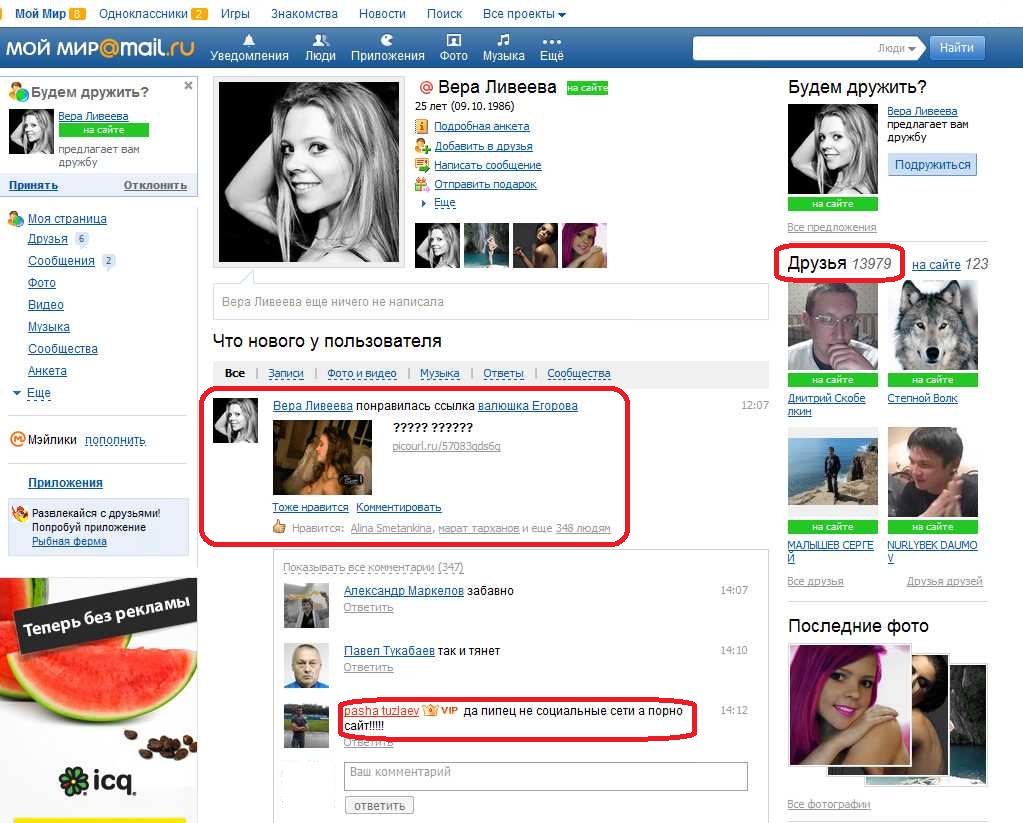Open Новости top navigation item

coord(382,14)
